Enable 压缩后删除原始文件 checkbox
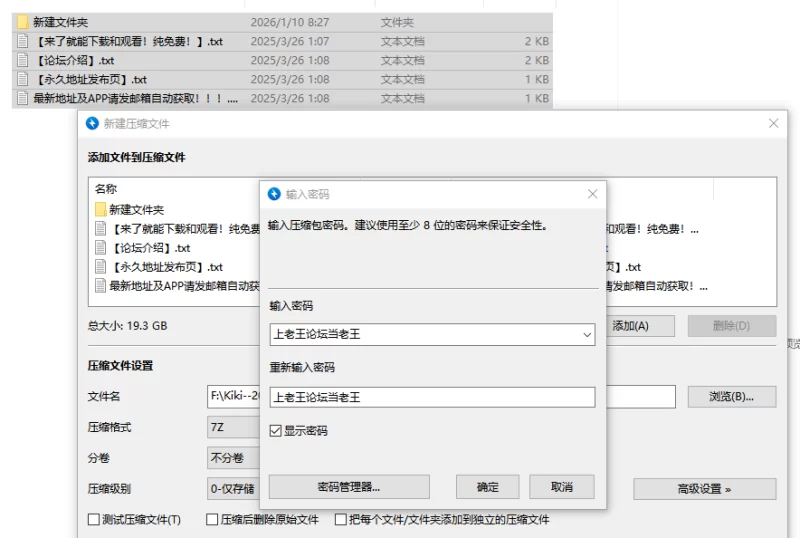800x538 pixels. [212, 520]
